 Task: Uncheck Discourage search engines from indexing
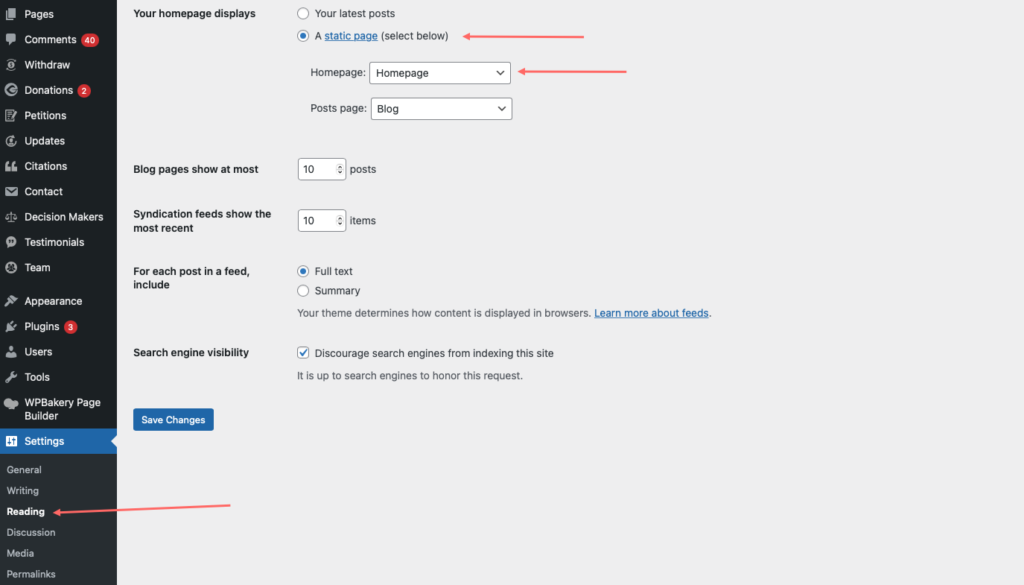(x=303, y=353)
